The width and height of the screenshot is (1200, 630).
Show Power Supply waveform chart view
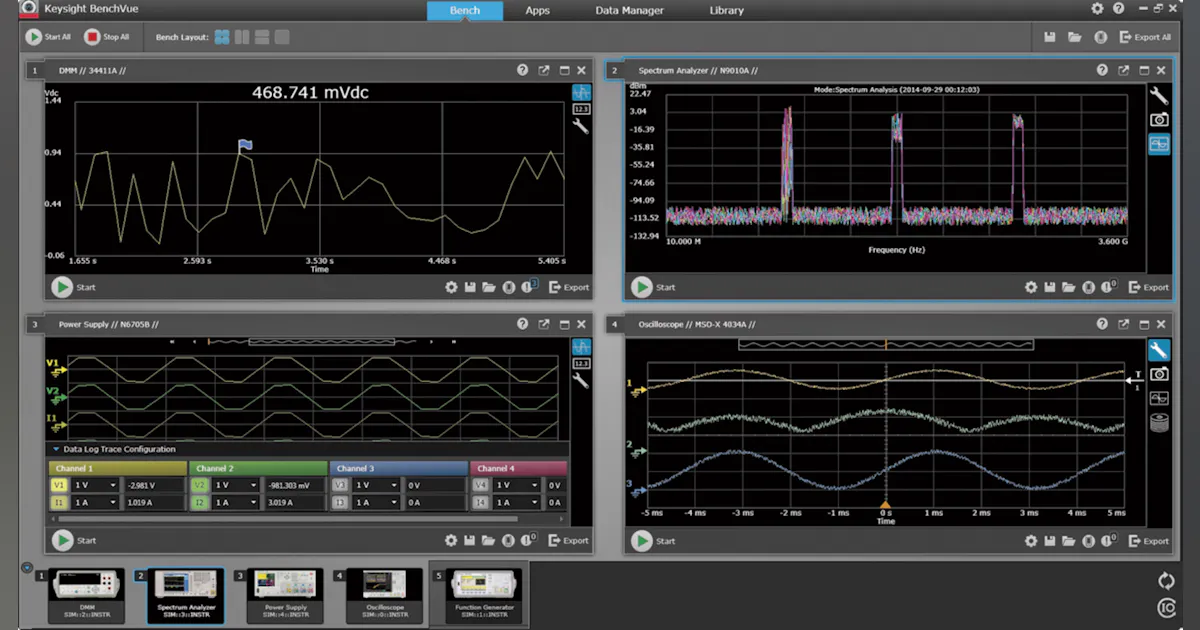581,346
